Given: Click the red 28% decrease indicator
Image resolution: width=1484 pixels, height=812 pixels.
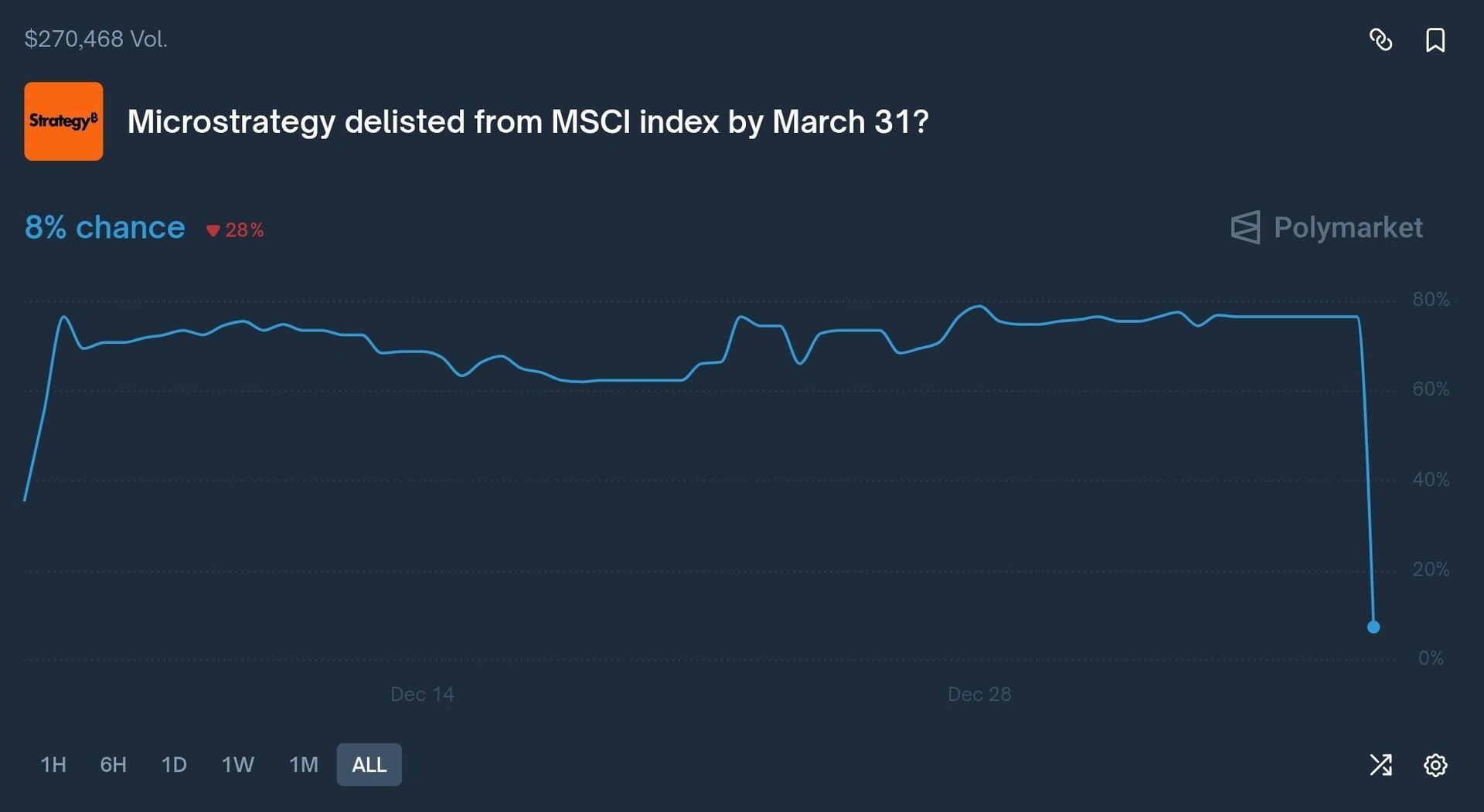Looking at the screenshot, I should coord(236,230).
